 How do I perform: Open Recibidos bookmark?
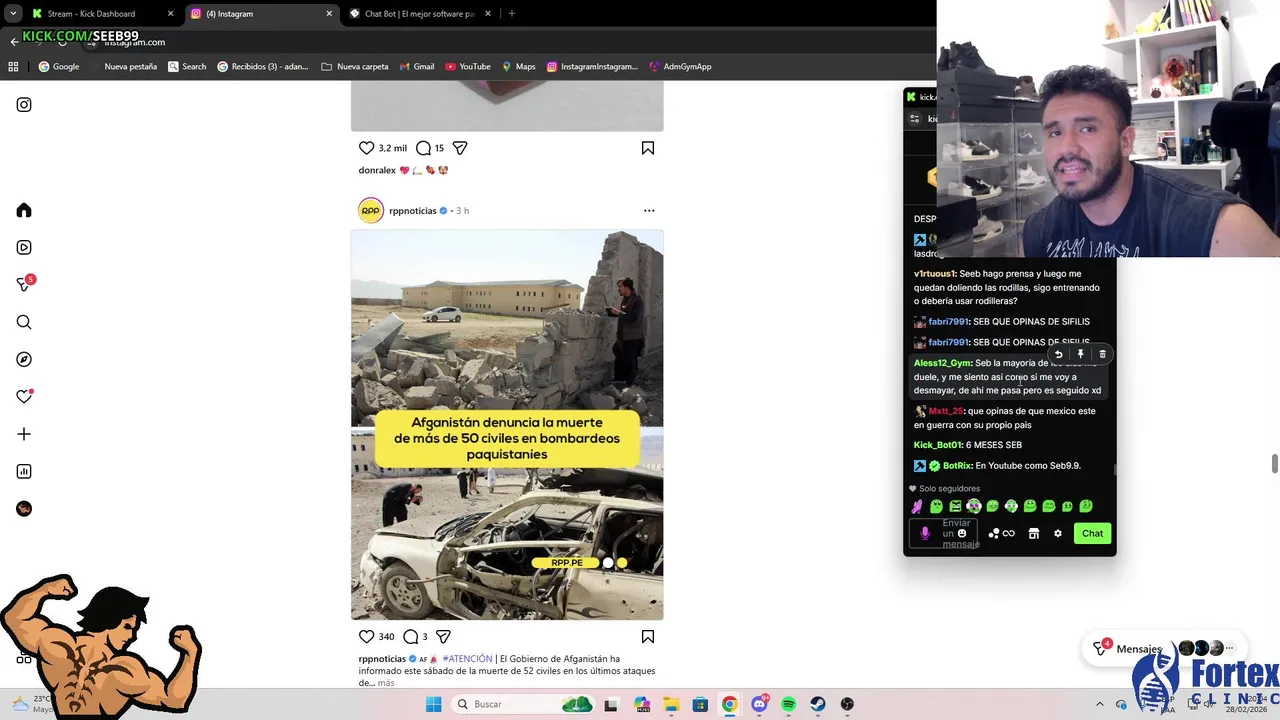[263, 67]
